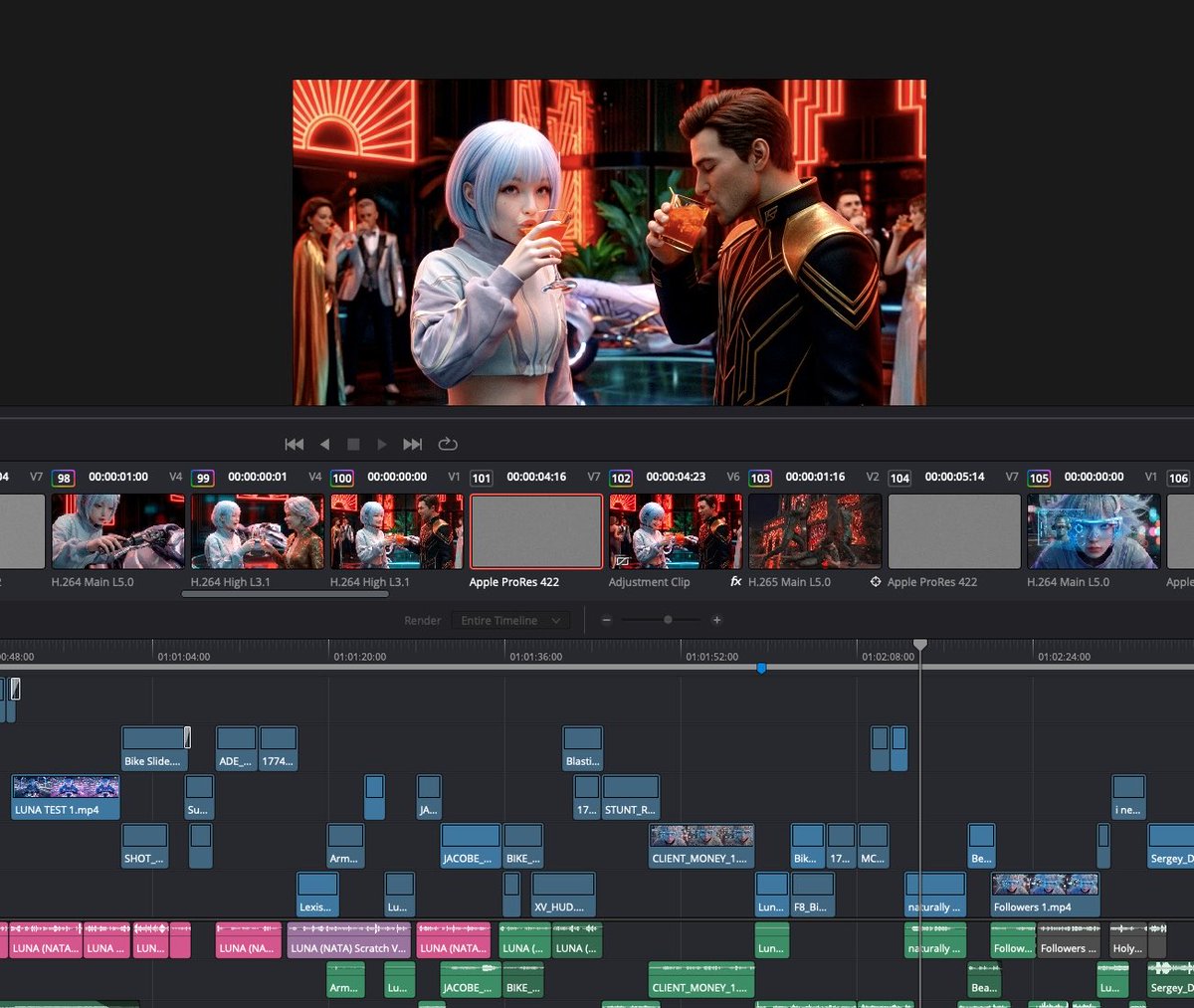The height and width of the screenshot is (1008, 1194).
Task: Select the green JACOBE_ audio clip
Action: 471,979
